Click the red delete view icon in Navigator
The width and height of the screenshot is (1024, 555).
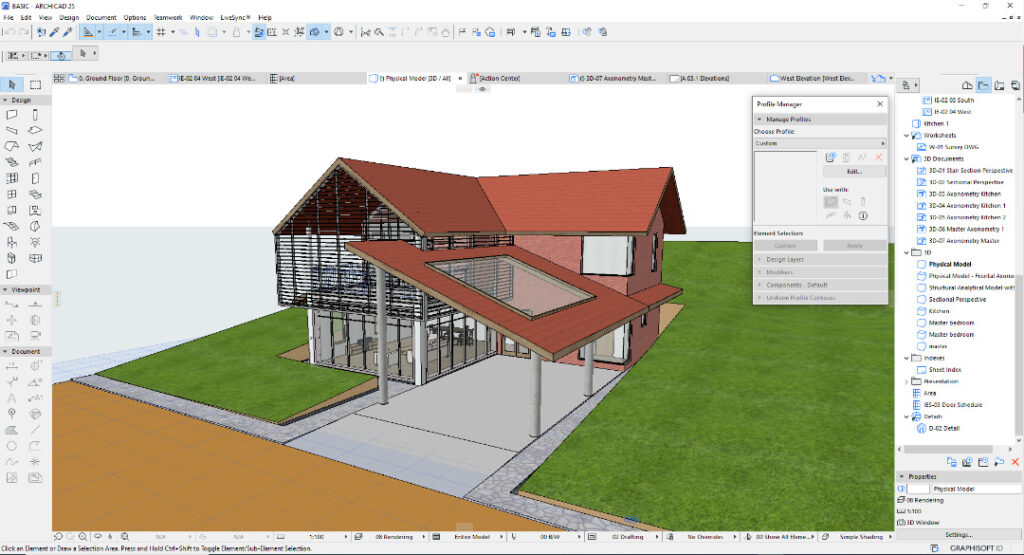tap(1014, 462)
